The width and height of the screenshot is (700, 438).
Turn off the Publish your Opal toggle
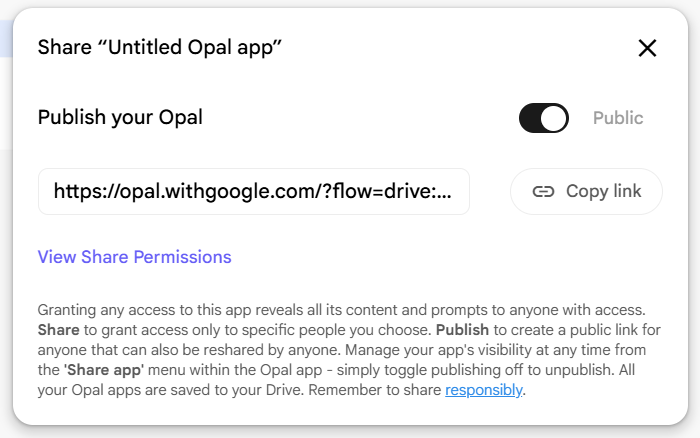[543, 118]
